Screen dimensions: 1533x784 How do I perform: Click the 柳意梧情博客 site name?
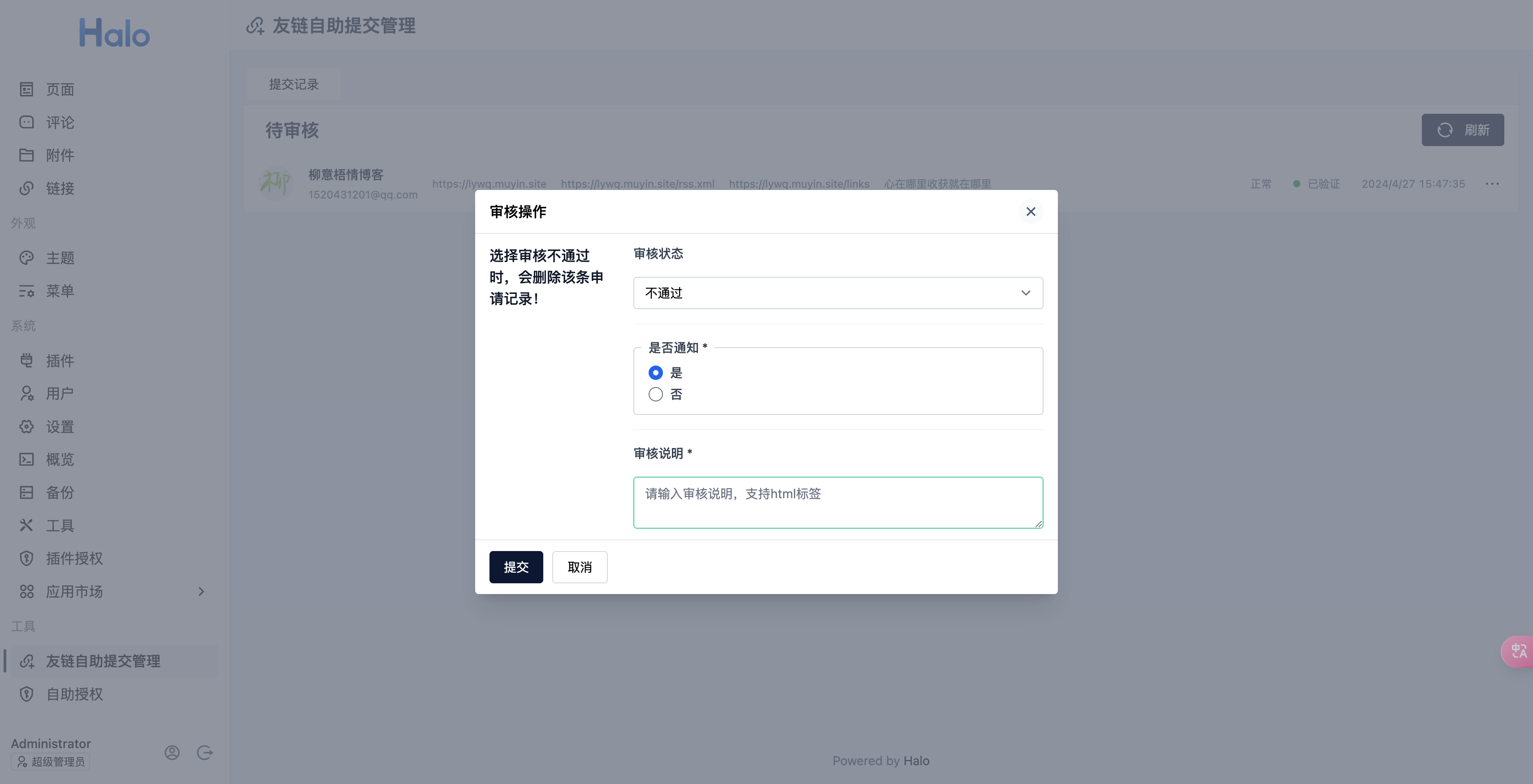(x=346, y=174)
